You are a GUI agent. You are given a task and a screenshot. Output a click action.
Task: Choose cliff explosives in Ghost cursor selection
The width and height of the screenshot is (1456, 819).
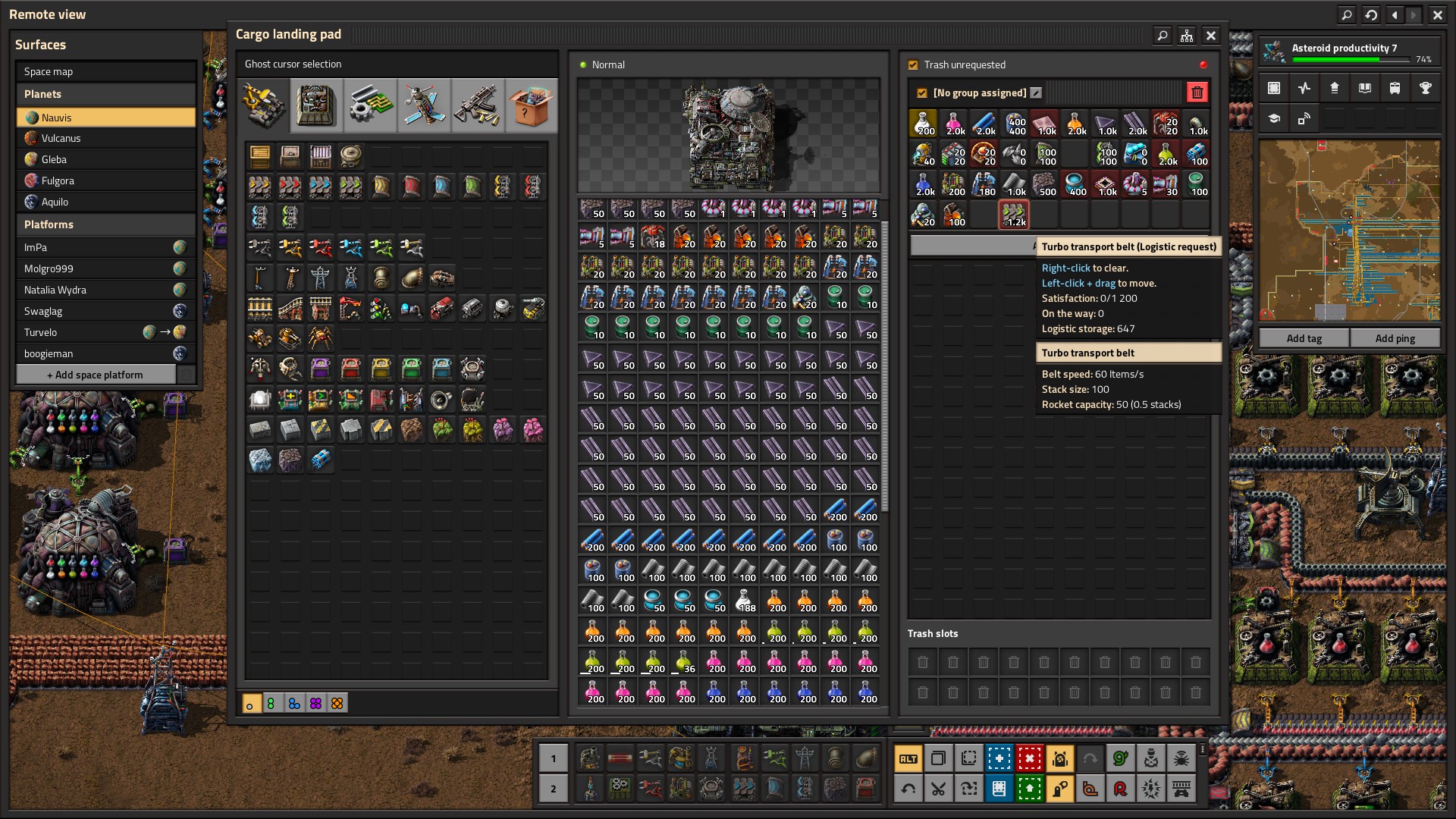point(321,460)
